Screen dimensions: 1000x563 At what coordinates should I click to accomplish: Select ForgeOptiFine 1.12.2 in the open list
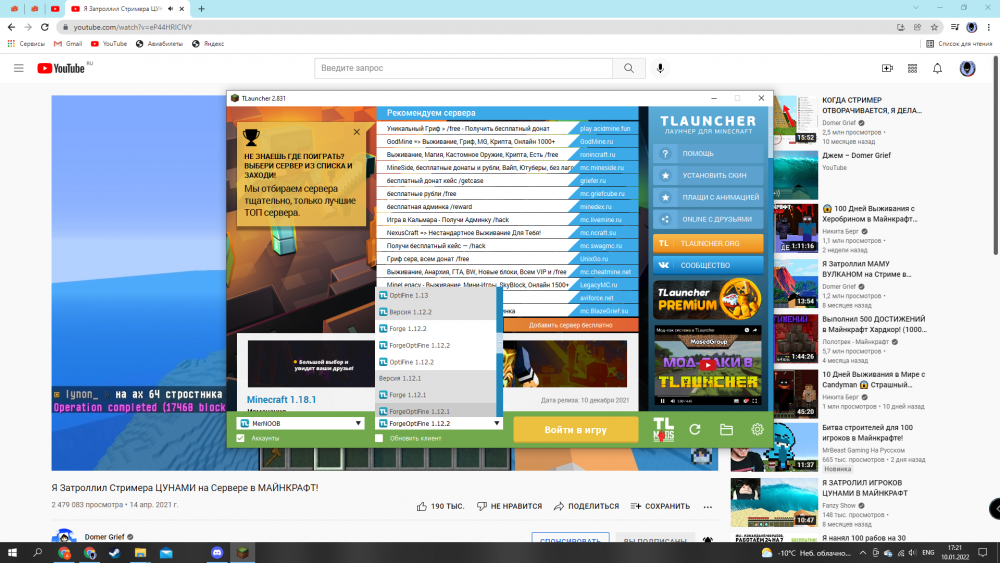pos(436,345)
